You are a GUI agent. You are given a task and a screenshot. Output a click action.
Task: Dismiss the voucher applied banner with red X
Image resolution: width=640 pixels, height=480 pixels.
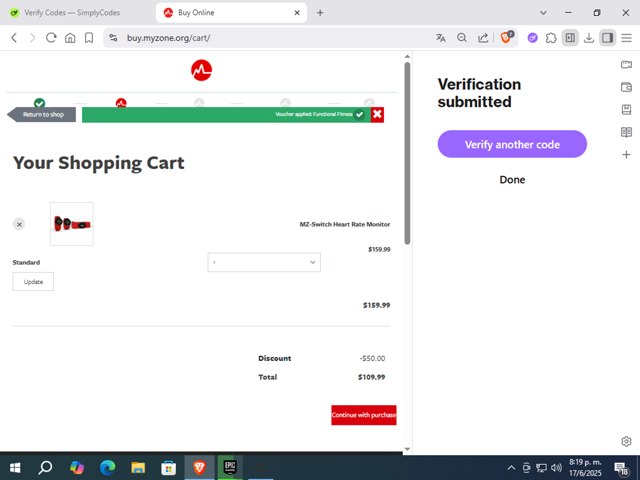click(377, 114)
